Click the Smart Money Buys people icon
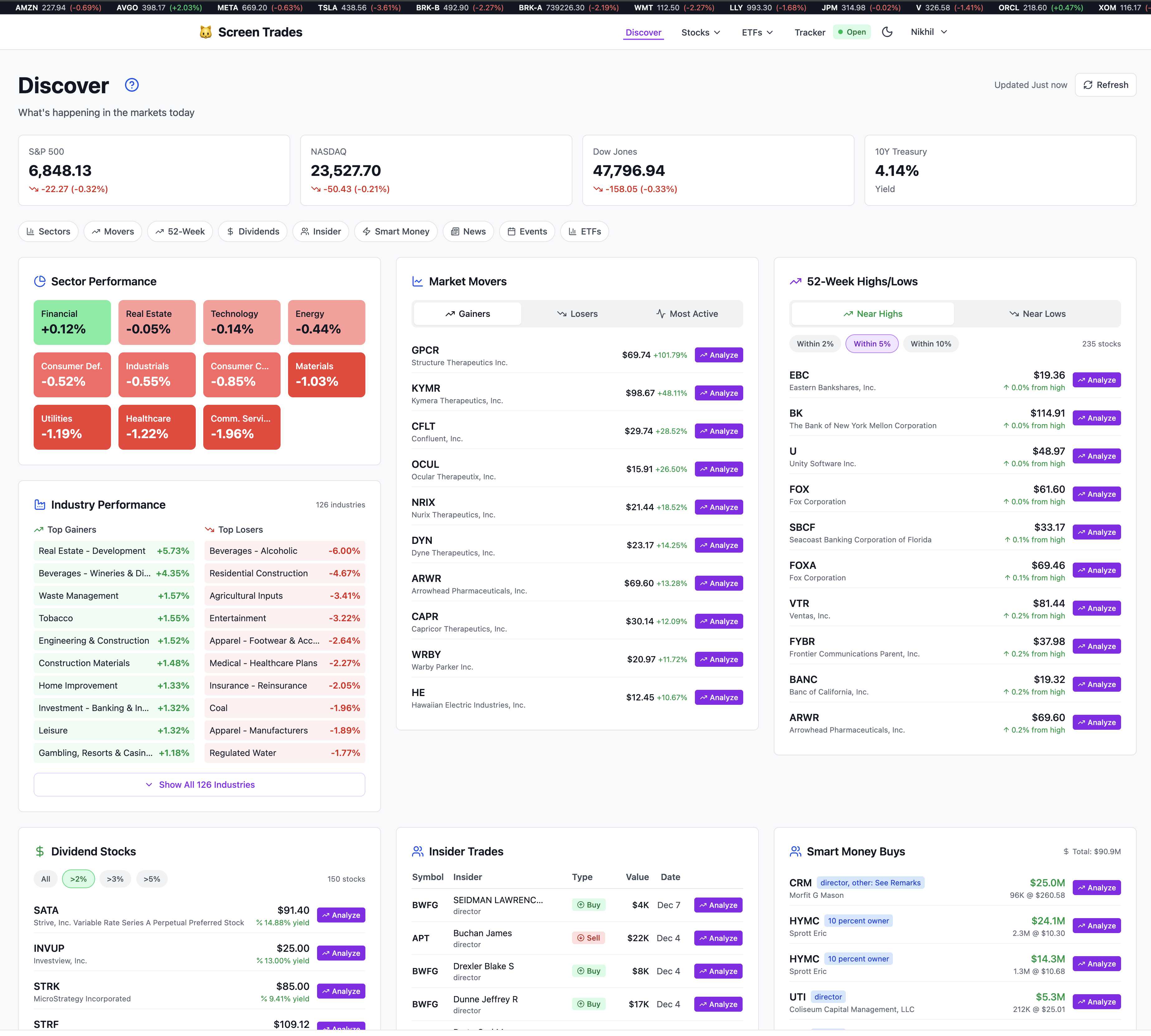The height and width of the screenshot is (1036, 1151). tap(795, 852)
